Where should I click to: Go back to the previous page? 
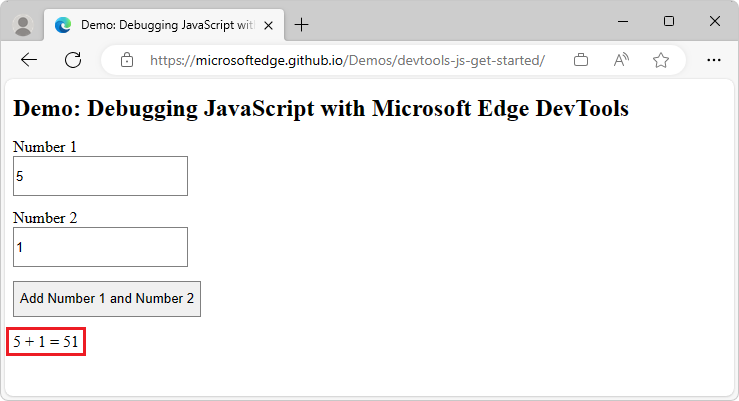[29, 60]
